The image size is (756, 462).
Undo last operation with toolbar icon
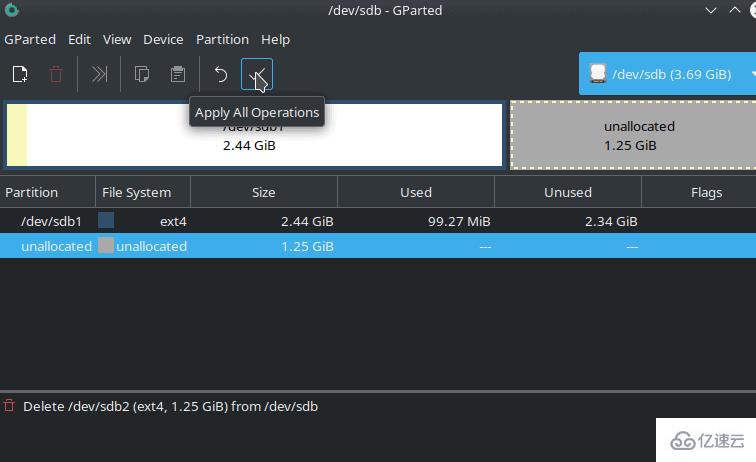[220, 74]
